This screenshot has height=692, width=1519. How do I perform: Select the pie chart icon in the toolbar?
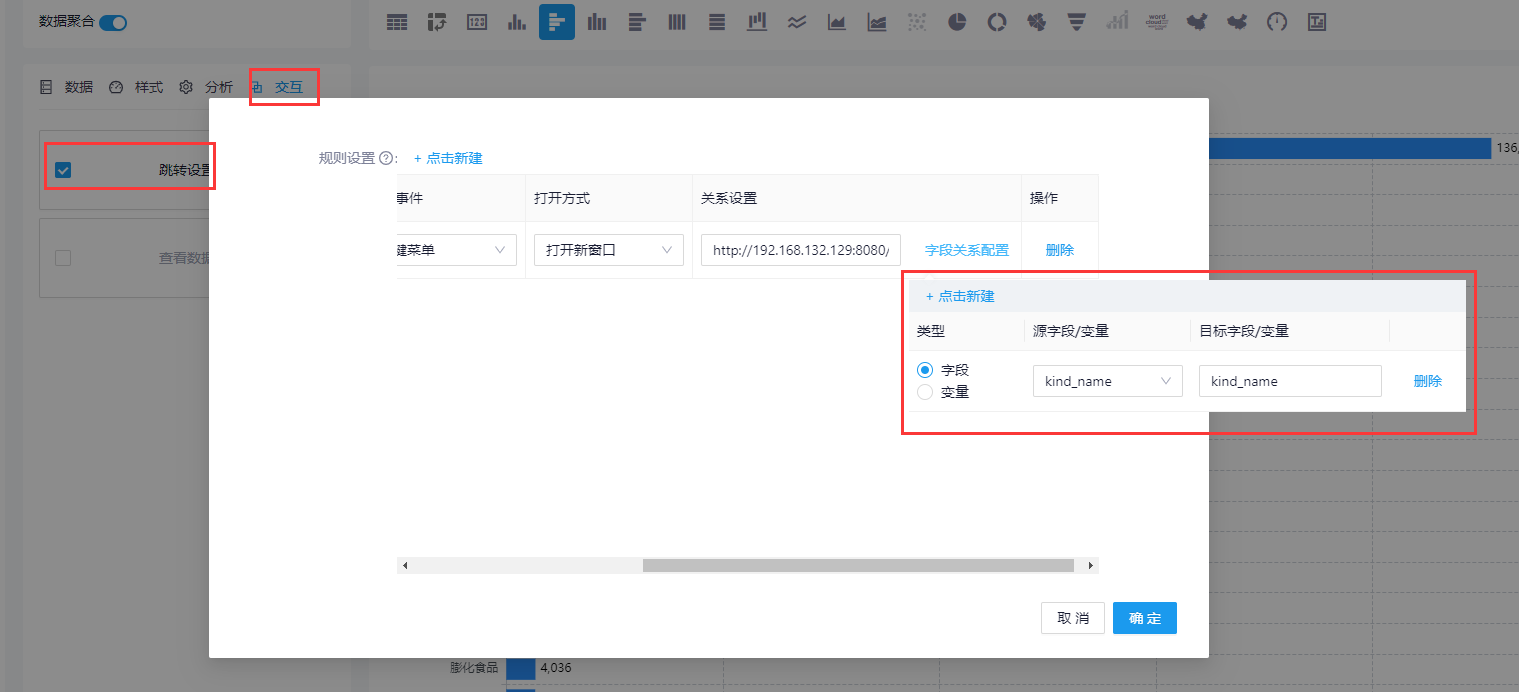(x=956, y=21)
